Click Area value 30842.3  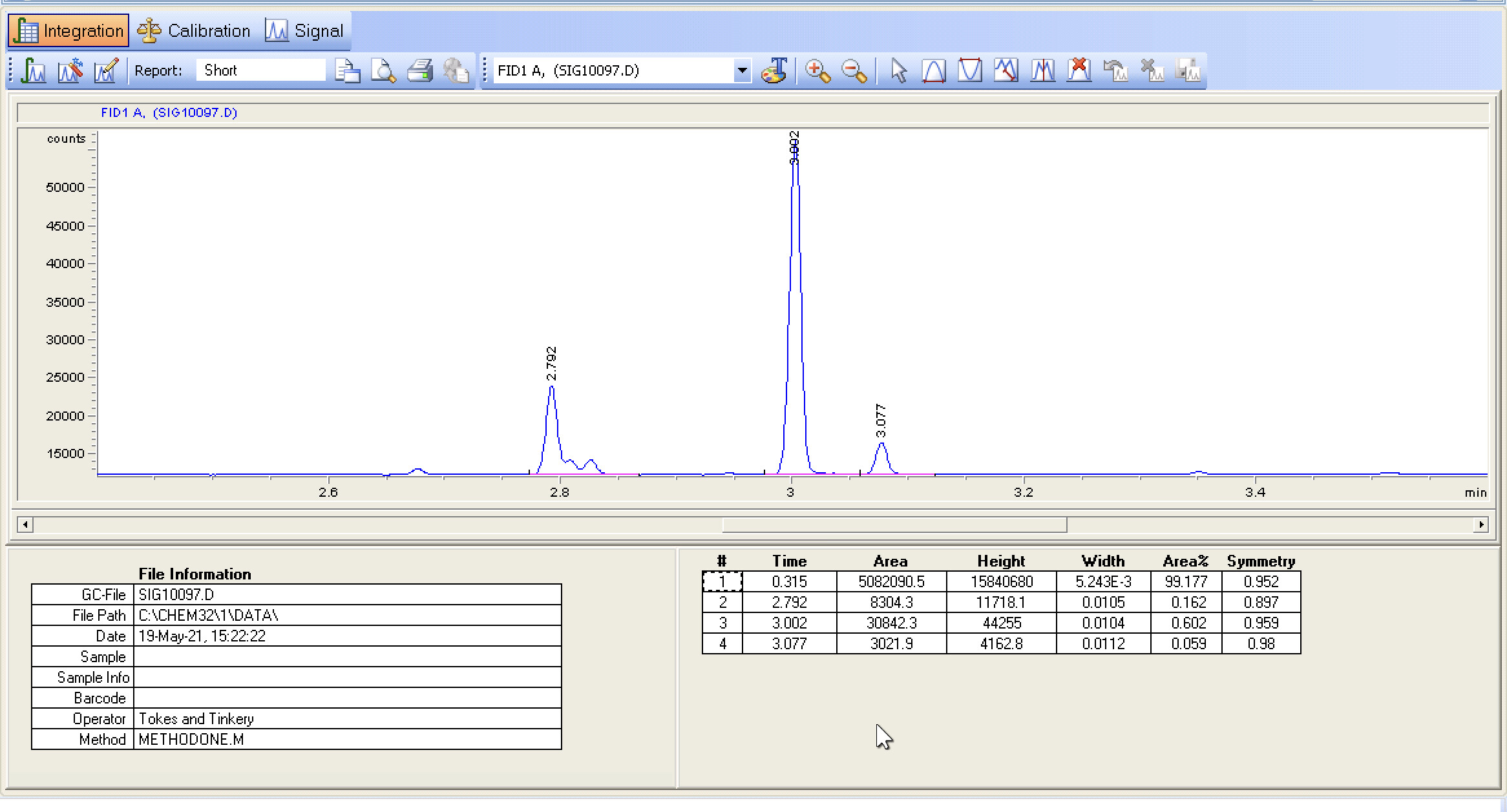click(x=892, y=623)
